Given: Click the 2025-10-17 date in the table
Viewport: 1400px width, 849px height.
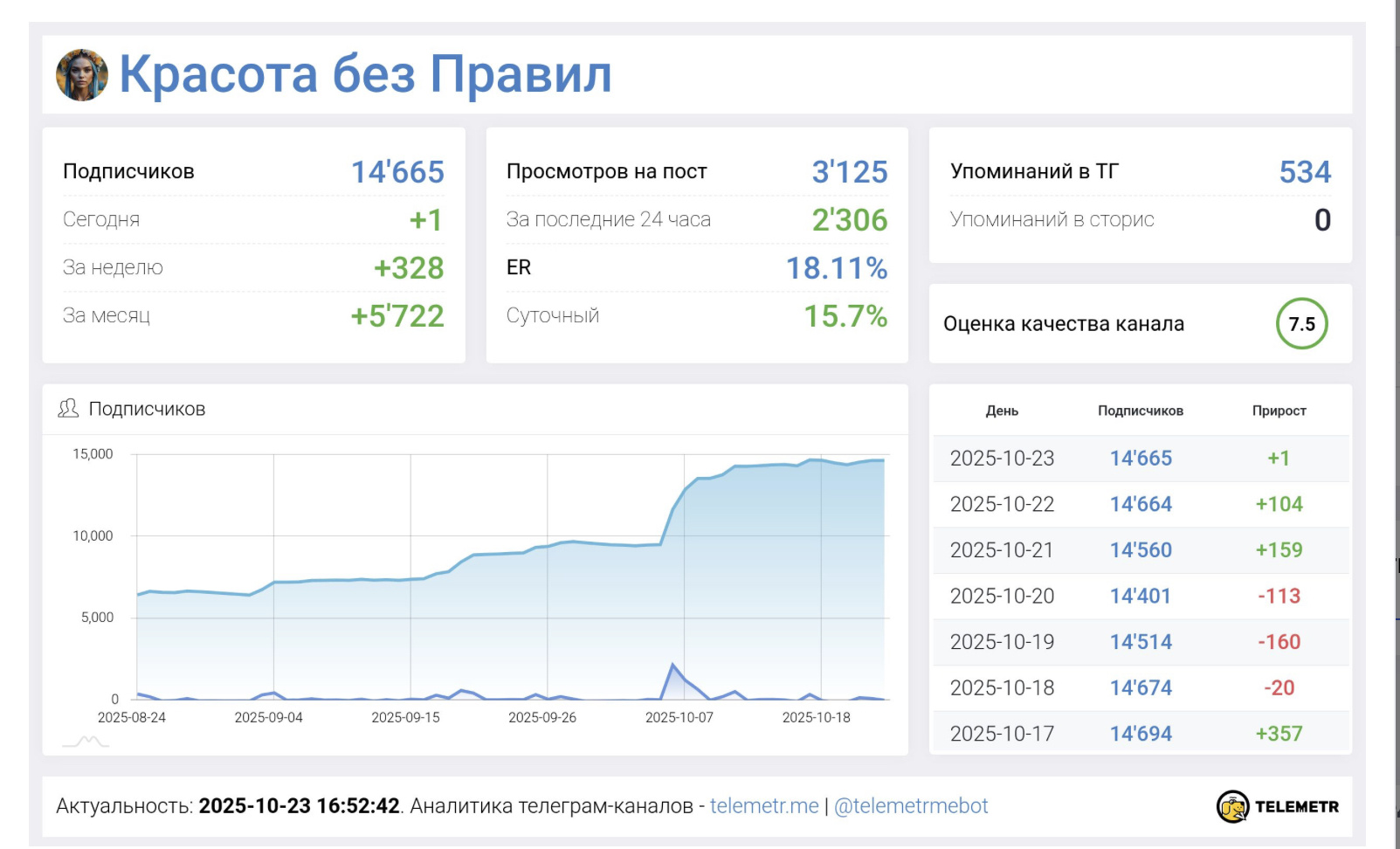Looking at the screenshot, I should click(1002, 734).
